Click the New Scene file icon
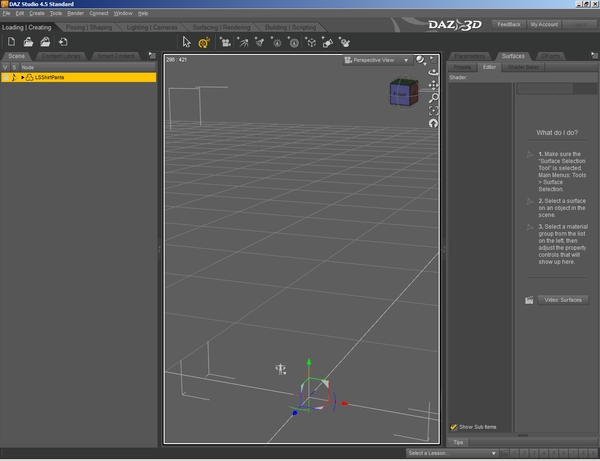Image resolution: width=600 pixels, height=461 pixels. (x=11, y=42)
